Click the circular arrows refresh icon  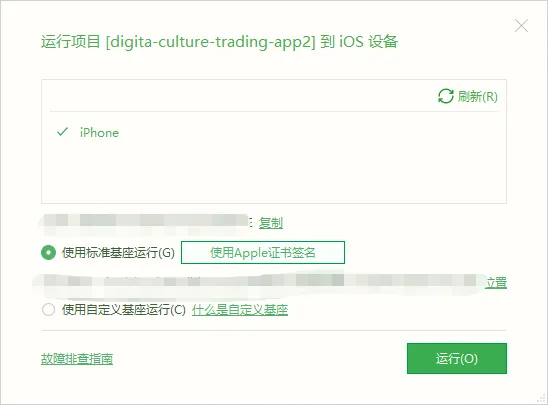[x=446, y=96]
